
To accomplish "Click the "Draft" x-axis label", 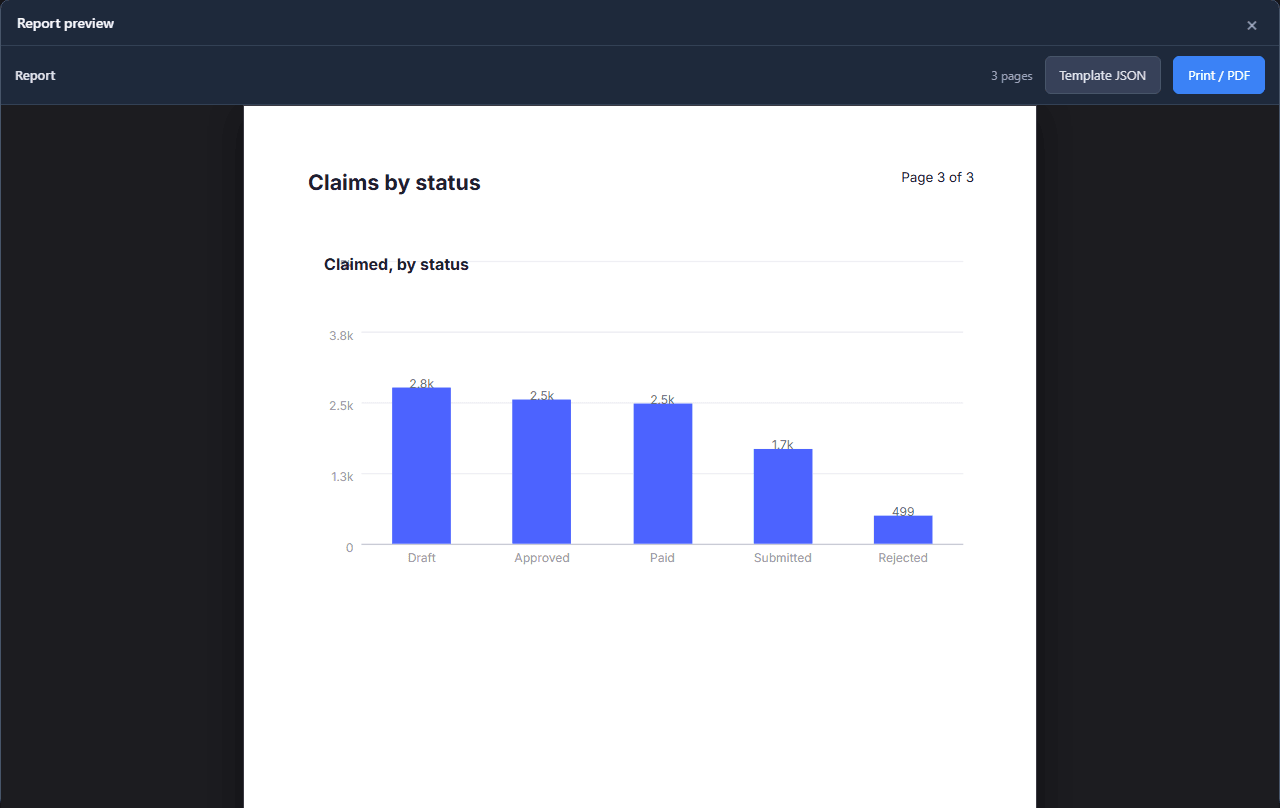I will [x=422, y=558].
